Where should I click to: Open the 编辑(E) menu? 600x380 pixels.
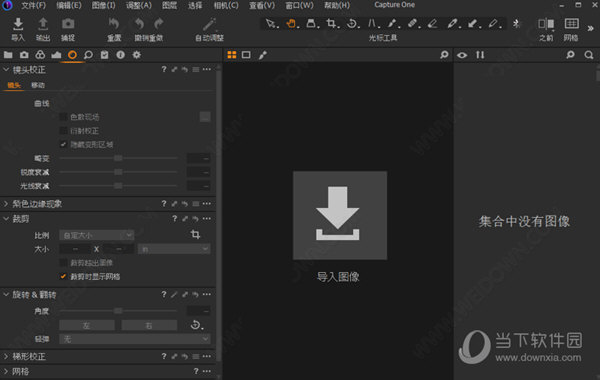[x=69, y=5]
